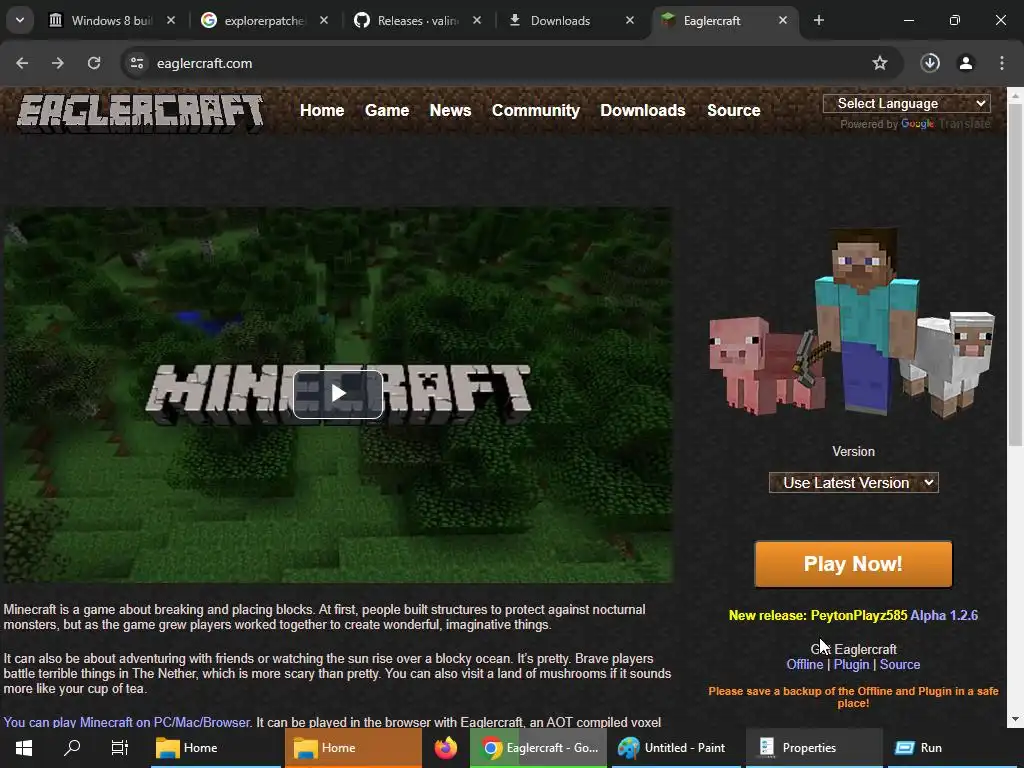
Task: Click the browser forward arrow
Action: point(58,63)
